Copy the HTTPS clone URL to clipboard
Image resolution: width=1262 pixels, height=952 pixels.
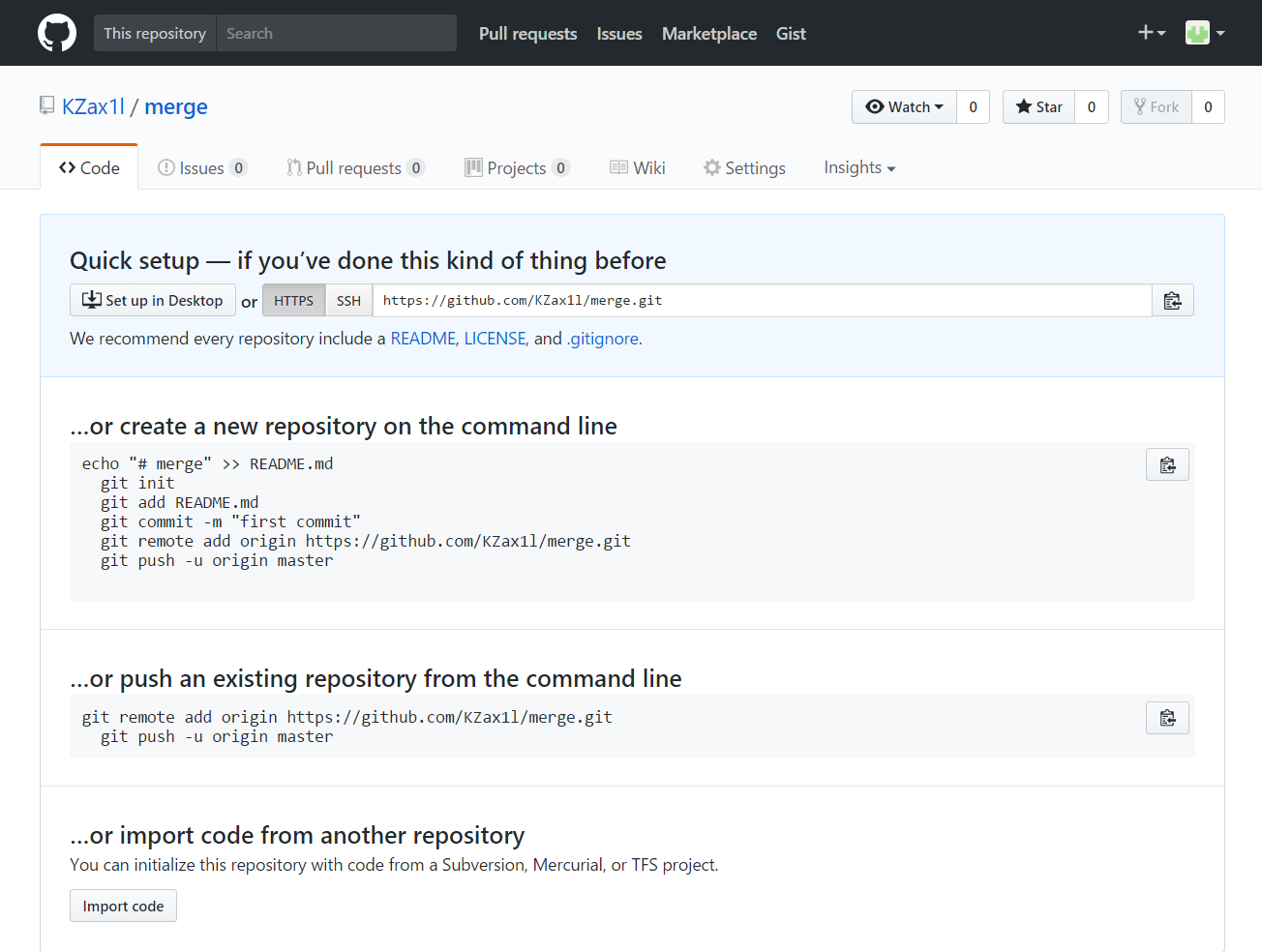1172,301
